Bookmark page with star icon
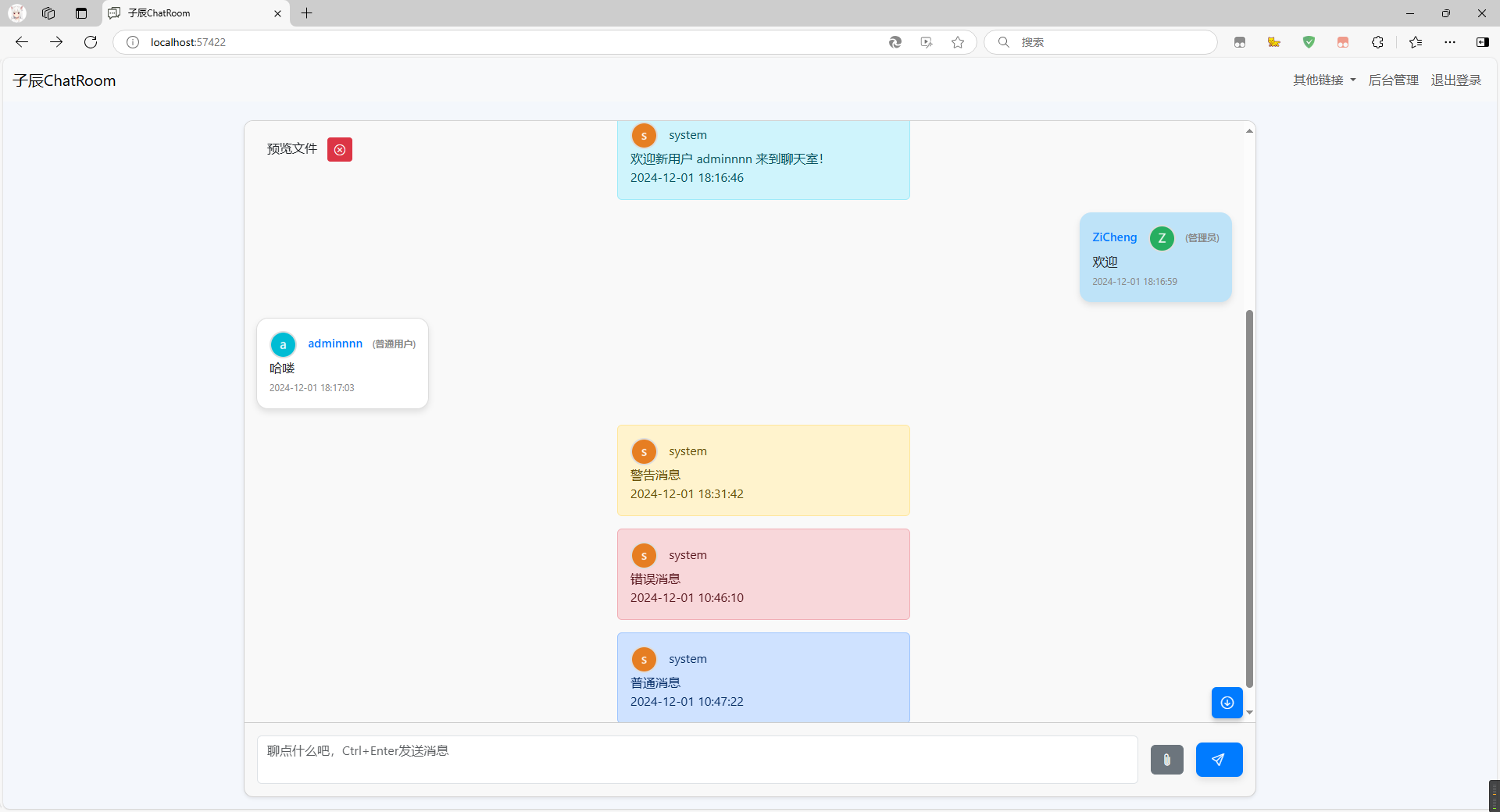This screenshot has height=812, width=1500. point(958,42)
